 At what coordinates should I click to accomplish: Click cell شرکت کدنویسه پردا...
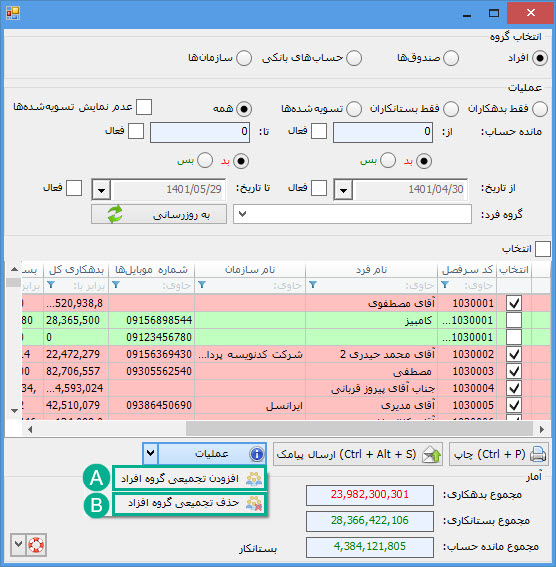point(251,354)
